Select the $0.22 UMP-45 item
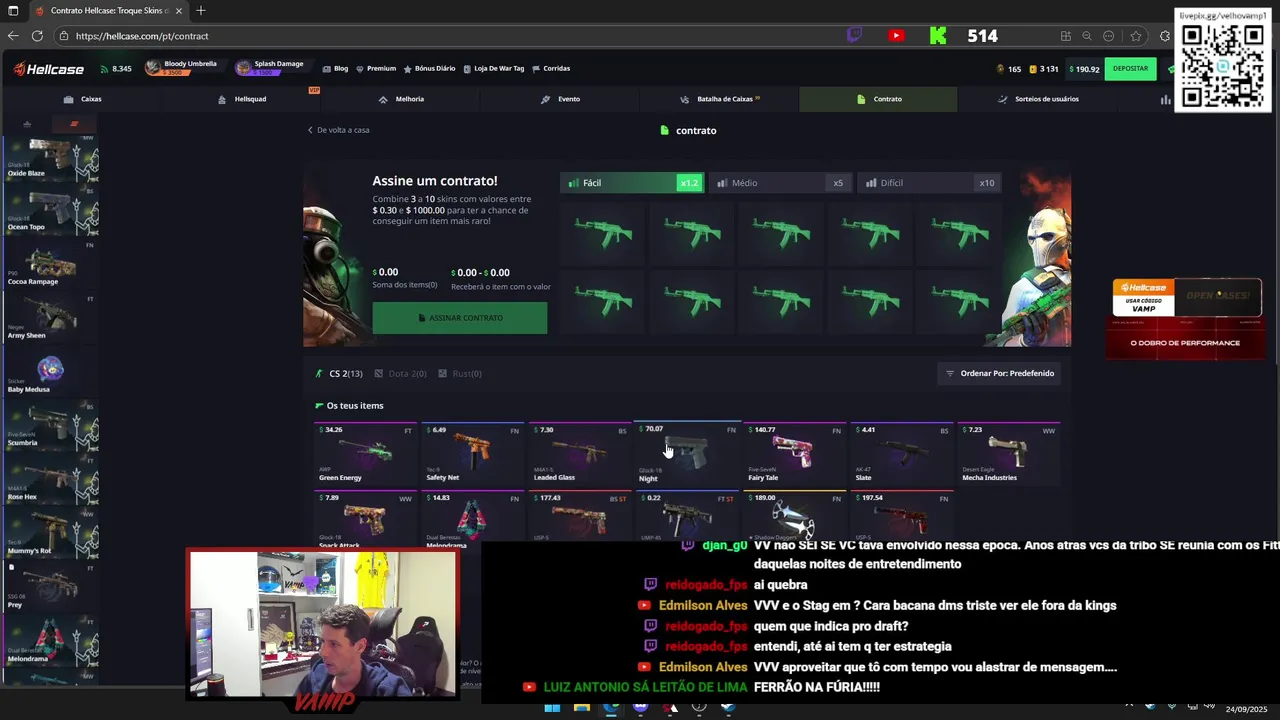Viewport: 1280px width, 720px height. [x=687, y=516]
